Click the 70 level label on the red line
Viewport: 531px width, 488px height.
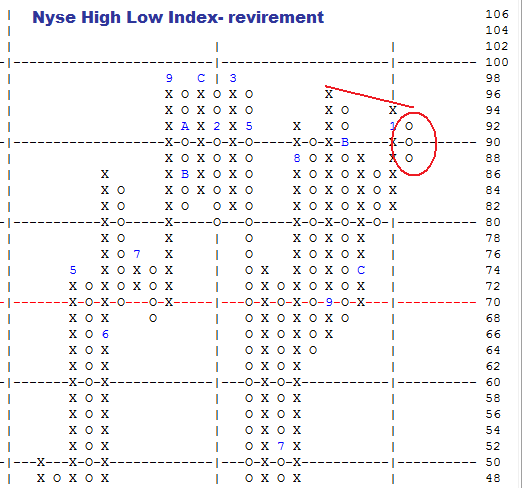click(x=493, y=302)
